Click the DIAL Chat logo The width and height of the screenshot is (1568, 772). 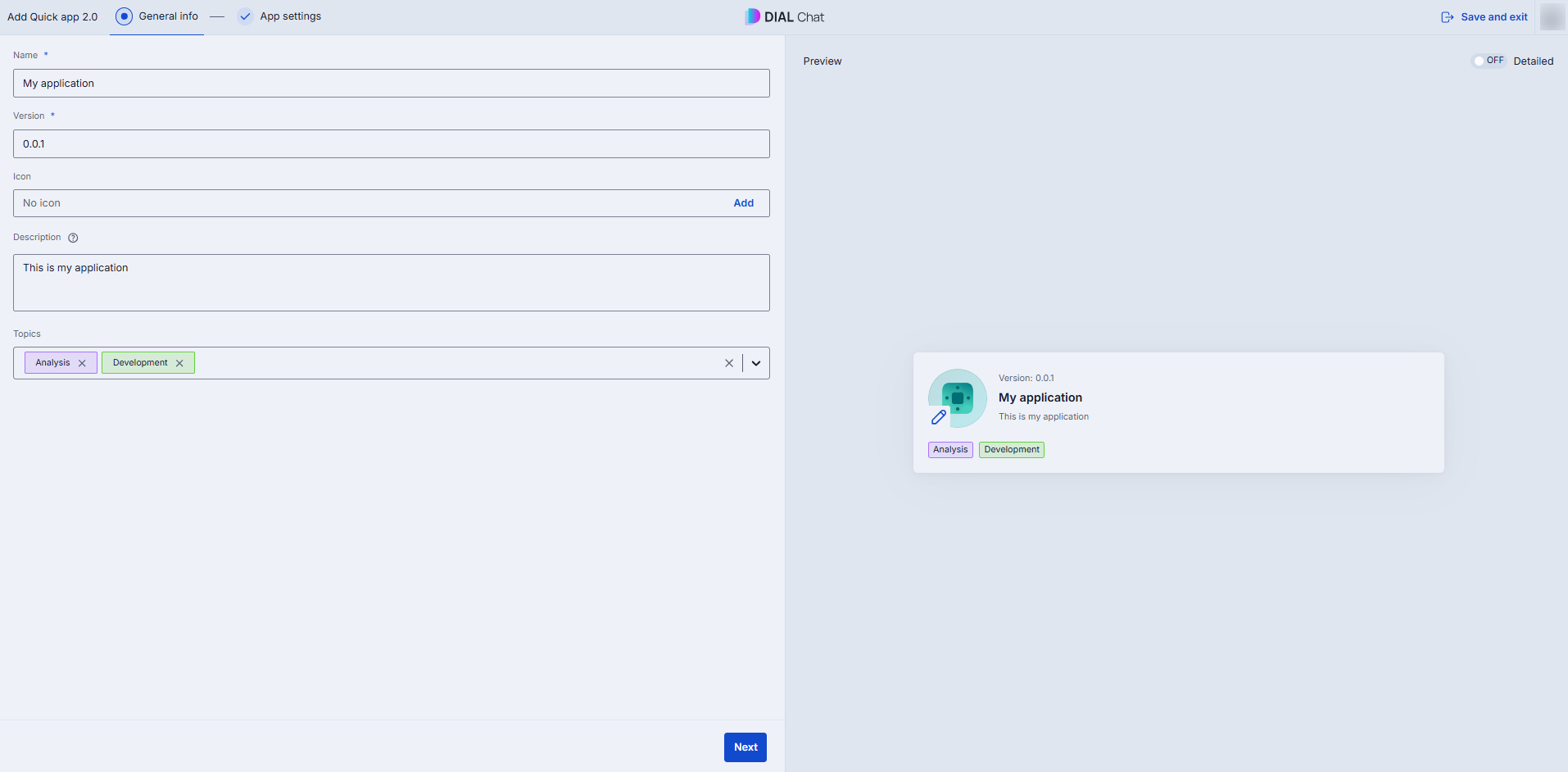pyautogui.click(x=785, y=16)
